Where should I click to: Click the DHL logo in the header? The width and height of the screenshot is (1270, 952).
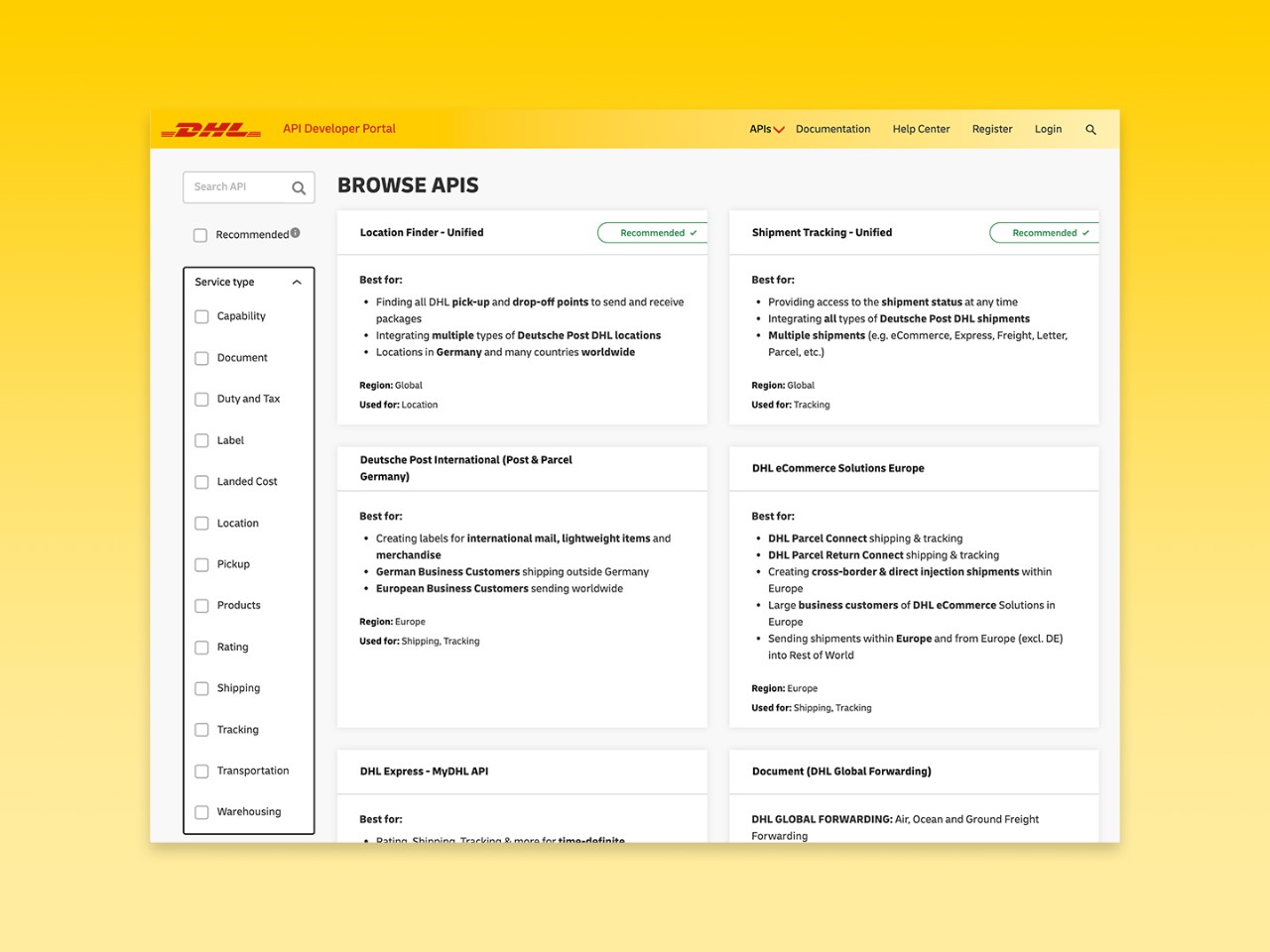[x=211, y=128]
